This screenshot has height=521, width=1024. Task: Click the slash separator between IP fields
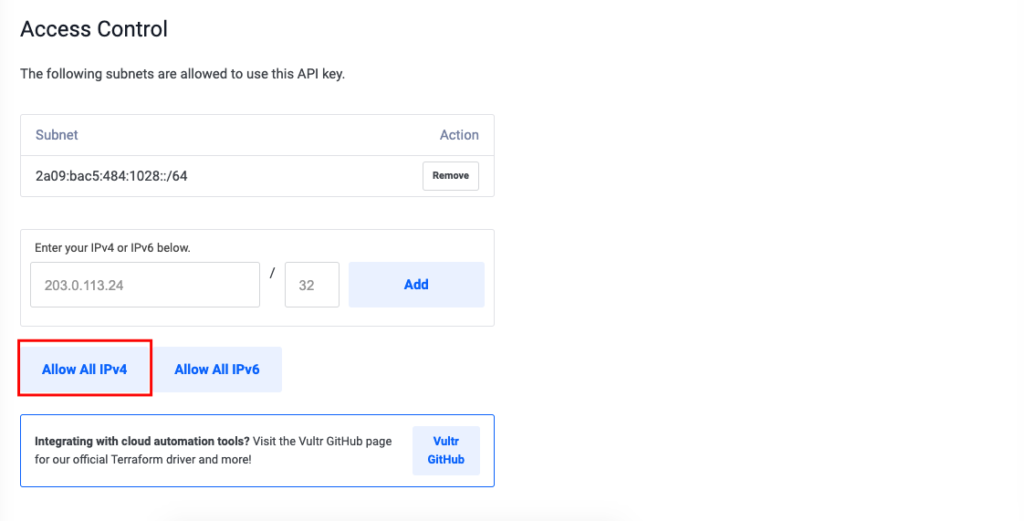click(272, 273)
